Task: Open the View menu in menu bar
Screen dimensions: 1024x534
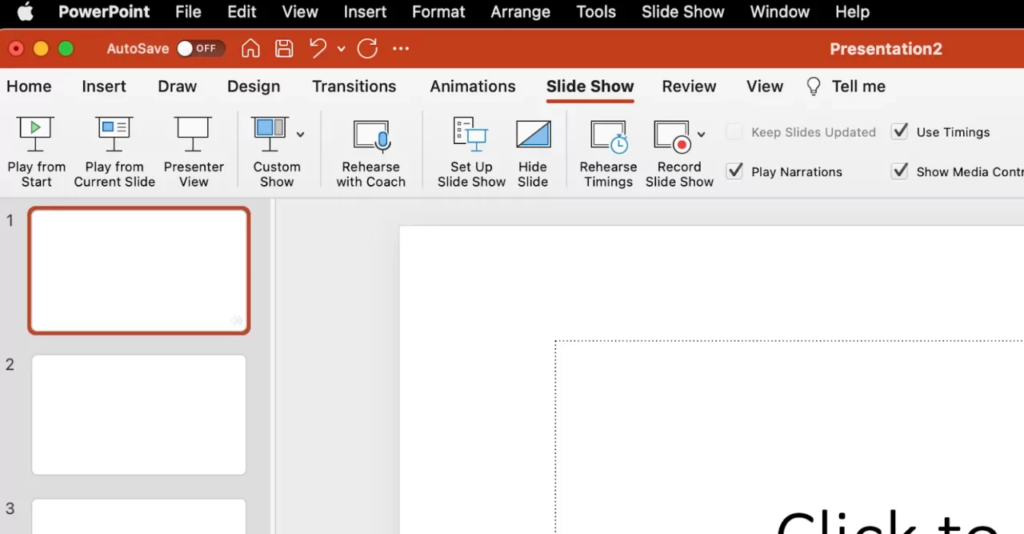Action: (x=300, y=12)
